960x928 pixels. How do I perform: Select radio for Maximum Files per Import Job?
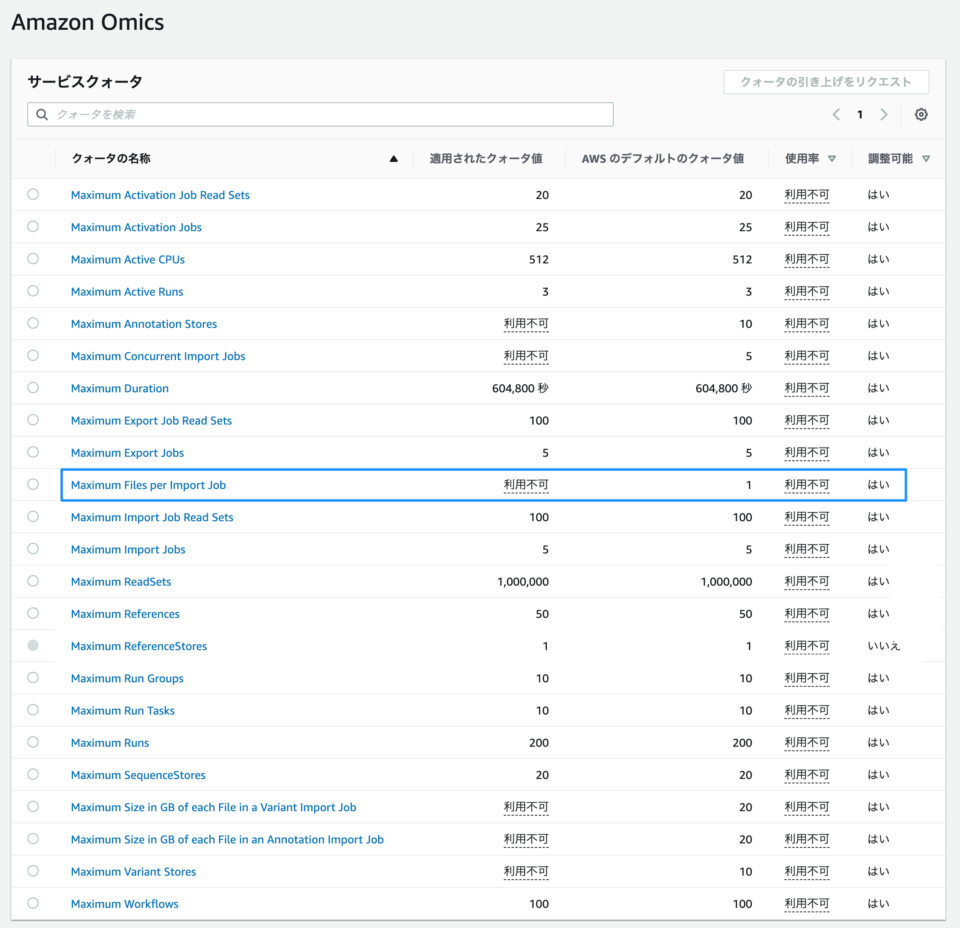[x=33, y=484]
